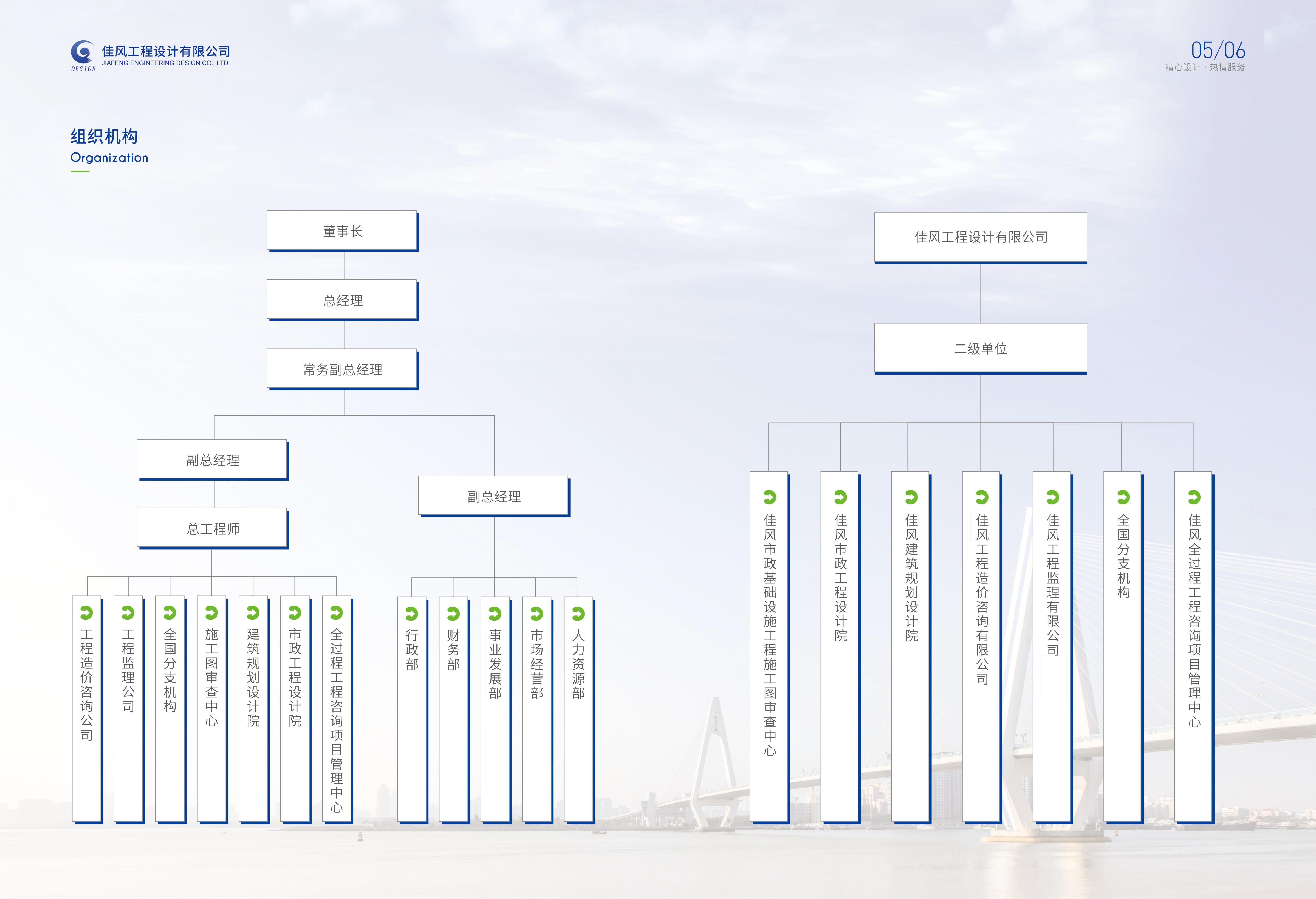The width and height of the screenshot is (1316, 899).
Task: Click 全国分支机构 text under 二级单位
Action: point(1123,556)
